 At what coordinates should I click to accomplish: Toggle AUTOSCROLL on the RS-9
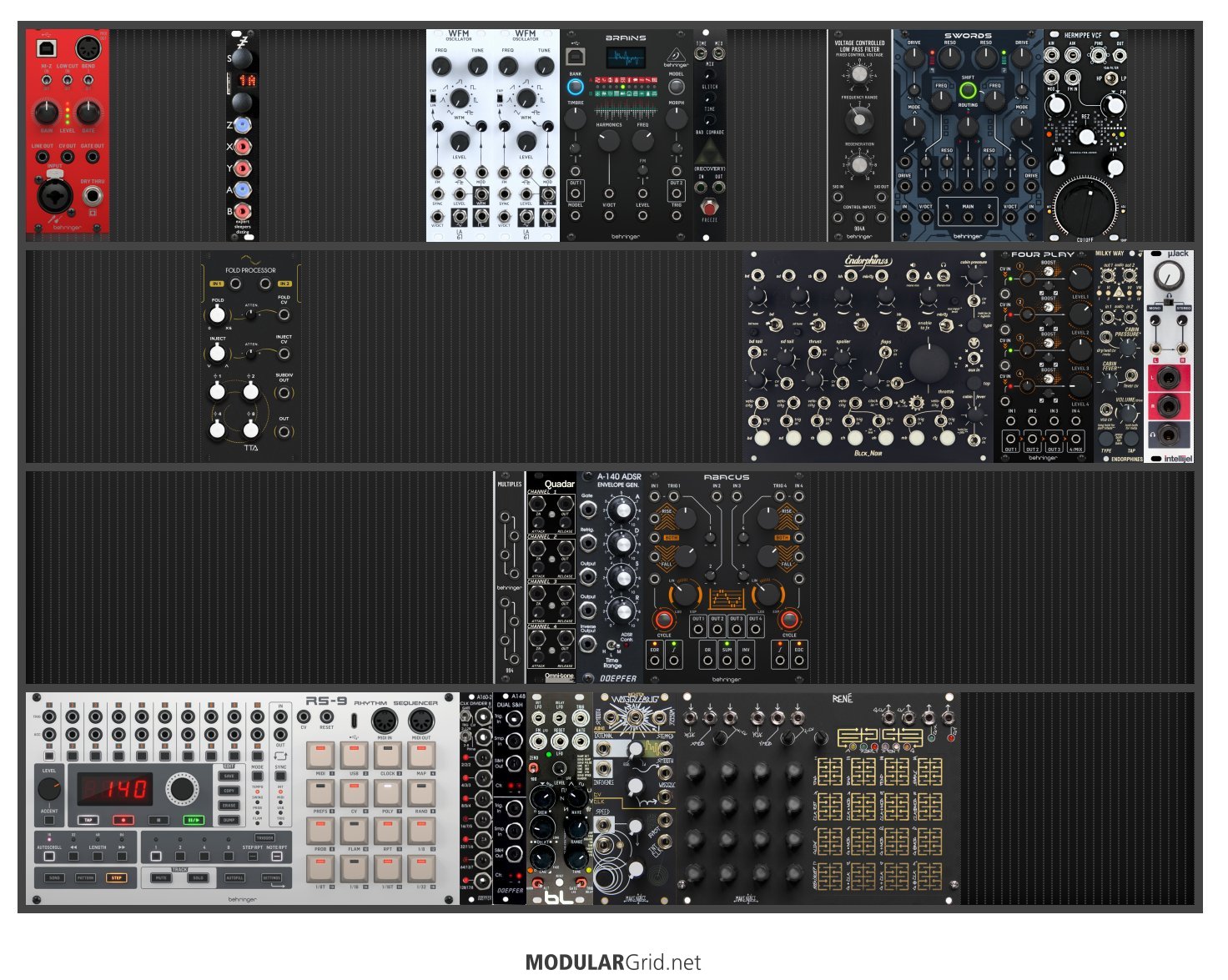tap(49, 857)
